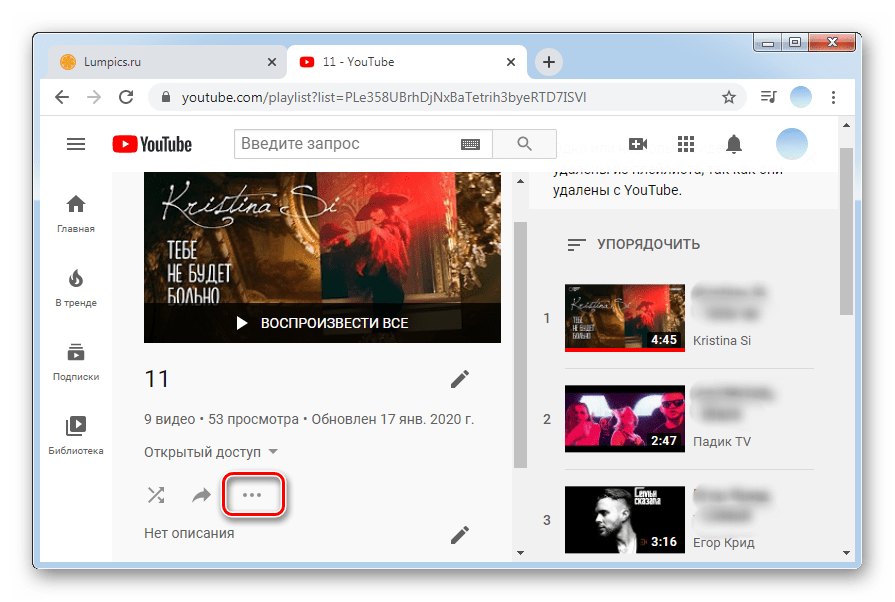This screenshot has width=895, height=602.
Task: Open the YouTube apps grid
Action: pyautogui.click(x=686, y=144)
